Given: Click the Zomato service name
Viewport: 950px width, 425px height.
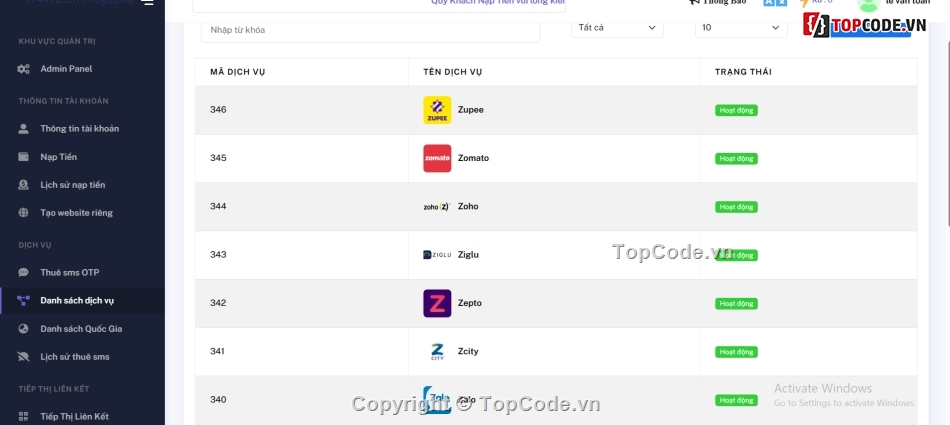Looking at the screenshot, I should pyautogui.click(x=473, y=158).
